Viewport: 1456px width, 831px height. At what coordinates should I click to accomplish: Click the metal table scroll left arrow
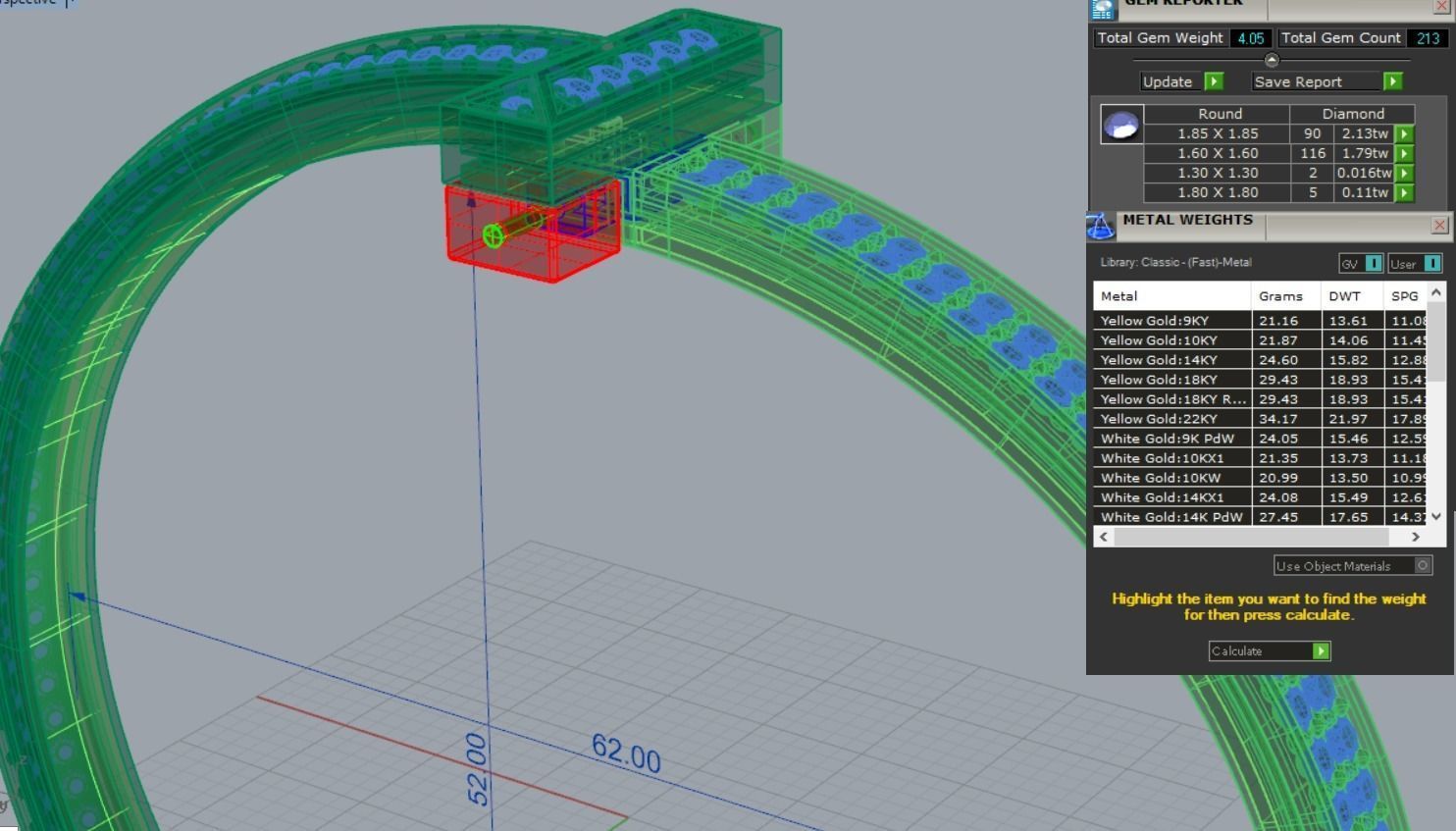(x=1105, y=537)
